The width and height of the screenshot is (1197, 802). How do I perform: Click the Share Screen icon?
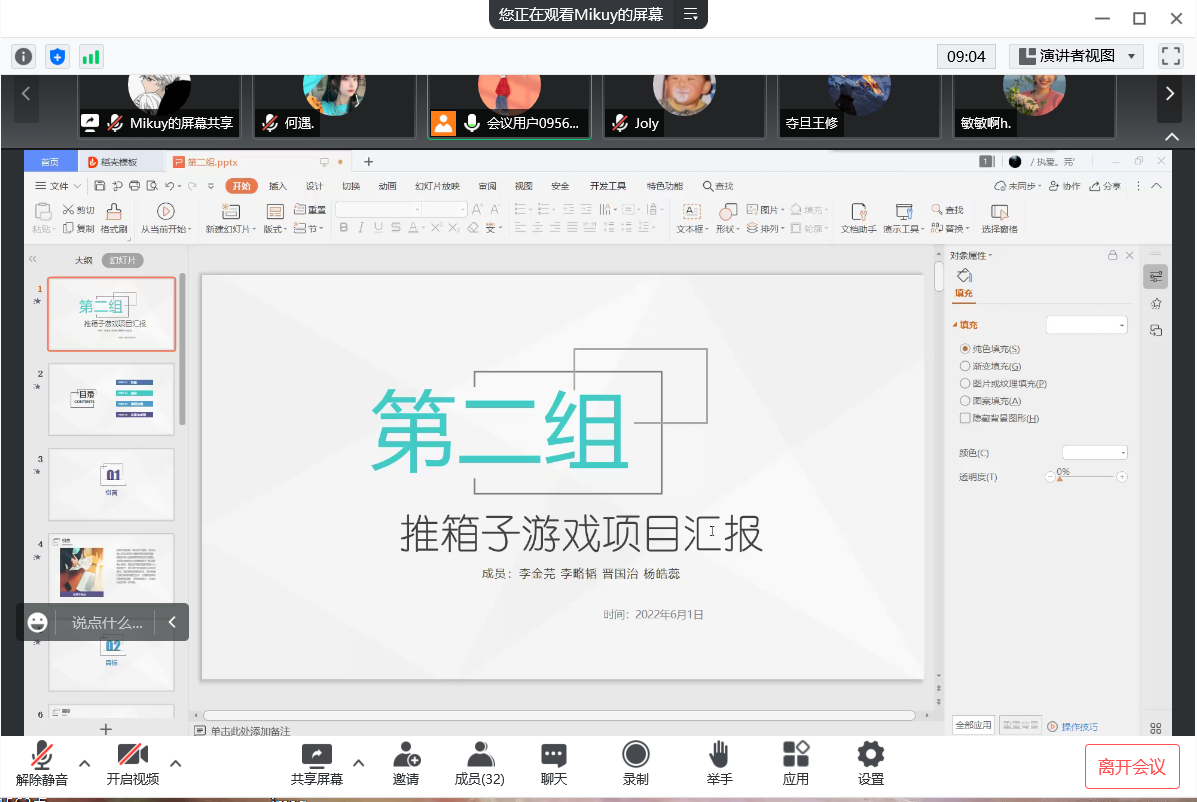tap(316, 756)
